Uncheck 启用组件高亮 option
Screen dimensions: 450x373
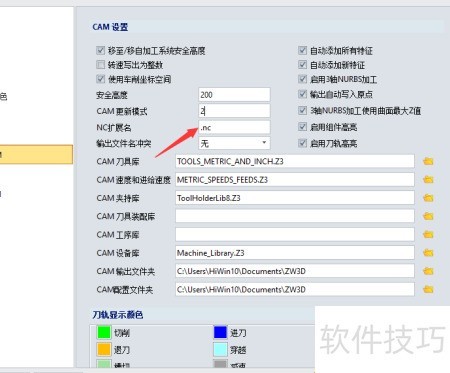coord(302,127)
